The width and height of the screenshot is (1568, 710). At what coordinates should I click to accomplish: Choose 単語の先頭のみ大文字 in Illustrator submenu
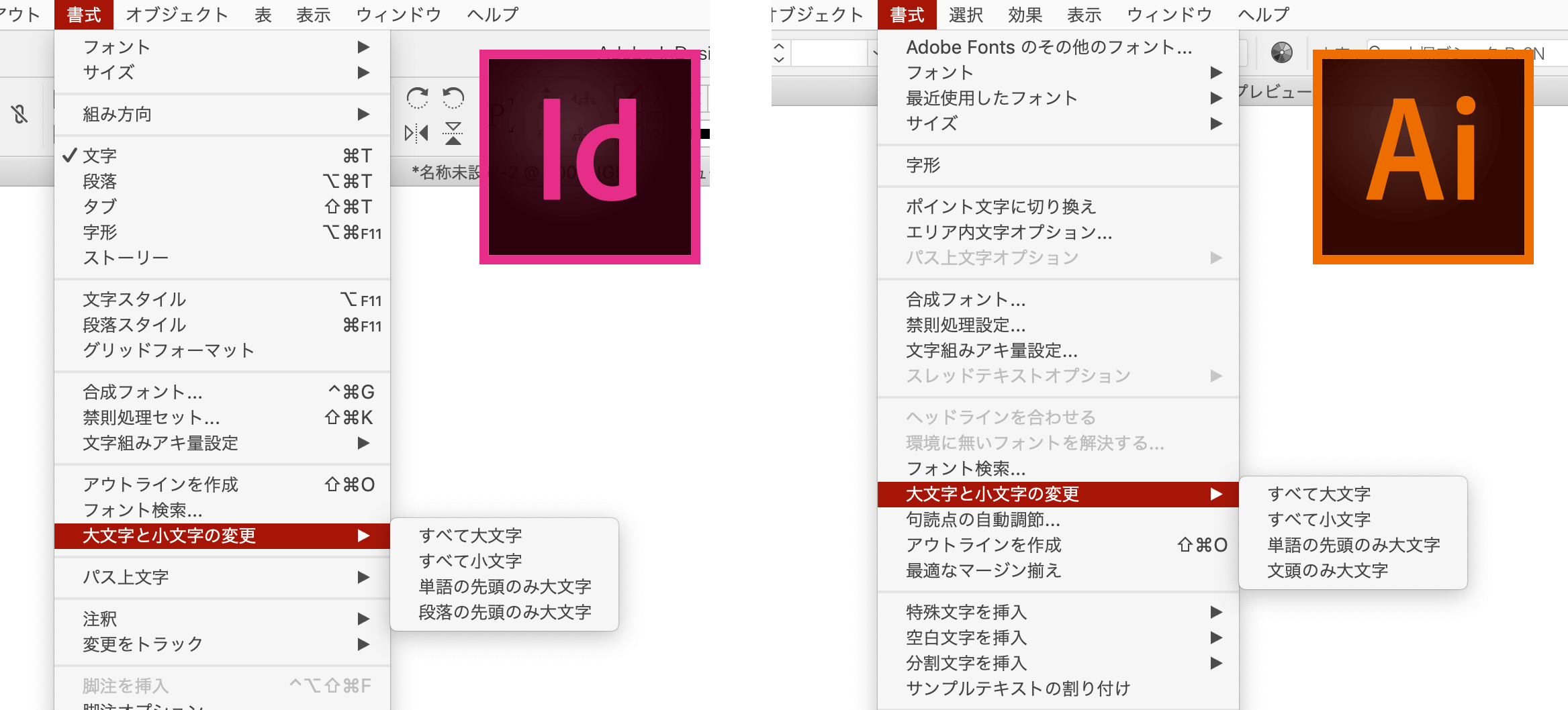coord(1353,545)
